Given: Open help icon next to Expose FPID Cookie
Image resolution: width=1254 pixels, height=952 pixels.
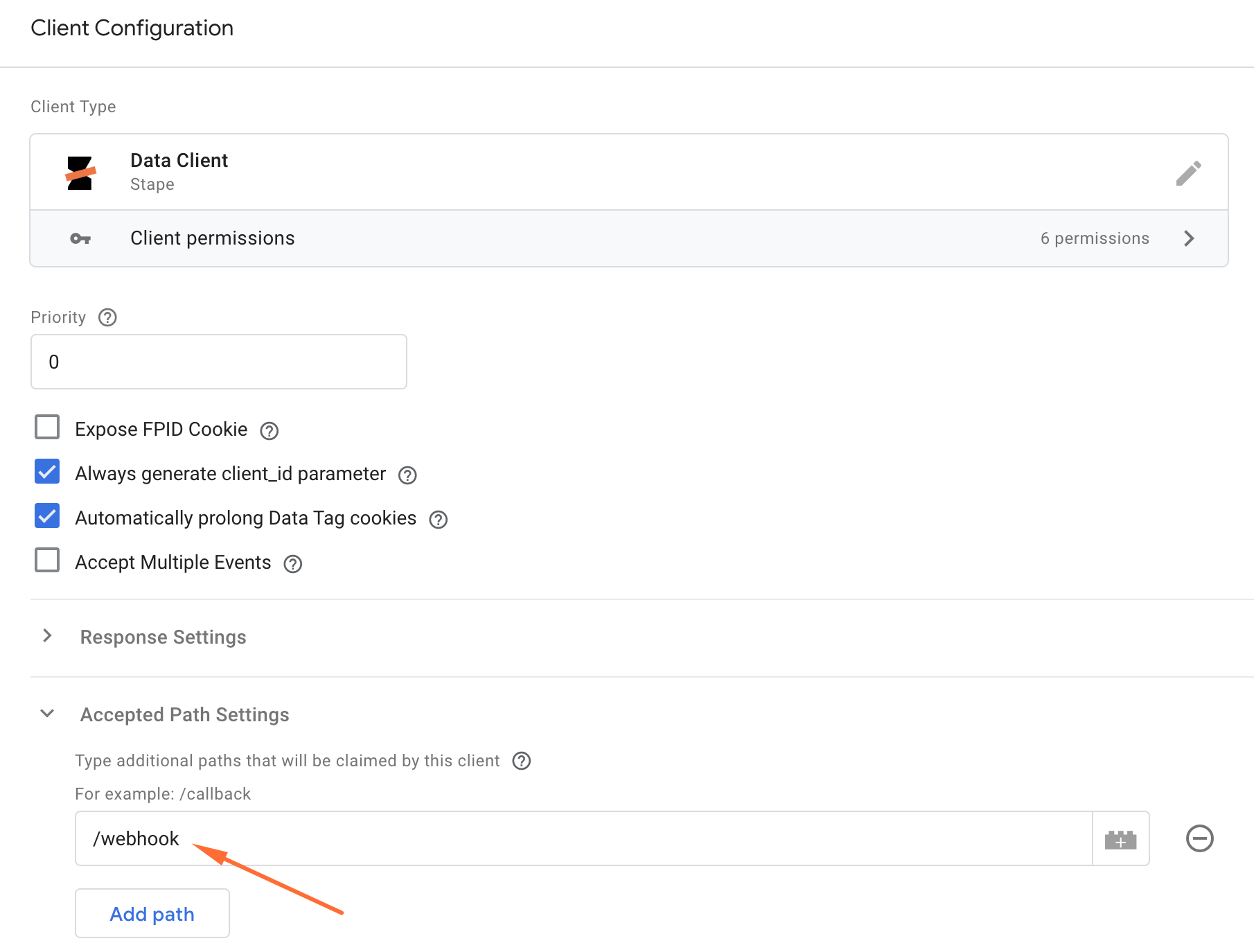Looking at the screenshot, I should click(x=269, y=431).
